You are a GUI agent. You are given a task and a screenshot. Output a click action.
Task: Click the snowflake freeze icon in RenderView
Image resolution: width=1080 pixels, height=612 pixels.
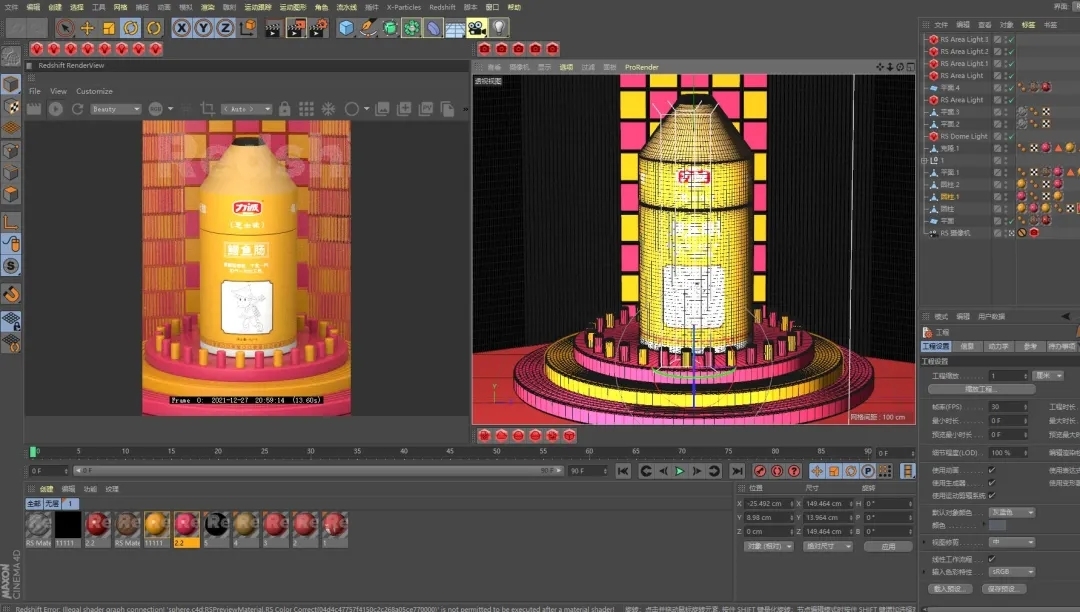point(329,109)
